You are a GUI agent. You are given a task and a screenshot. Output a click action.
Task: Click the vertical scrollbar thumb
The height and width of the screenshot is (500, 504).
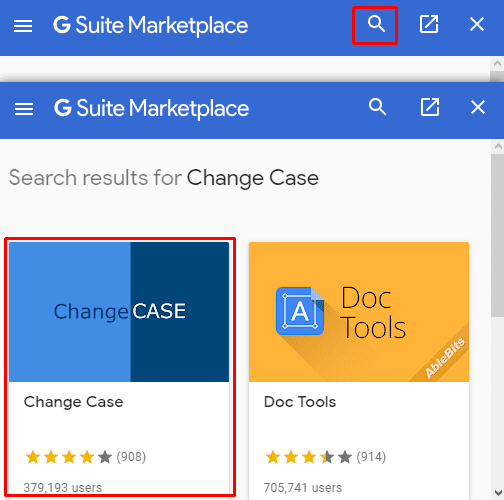click(498, 235)
